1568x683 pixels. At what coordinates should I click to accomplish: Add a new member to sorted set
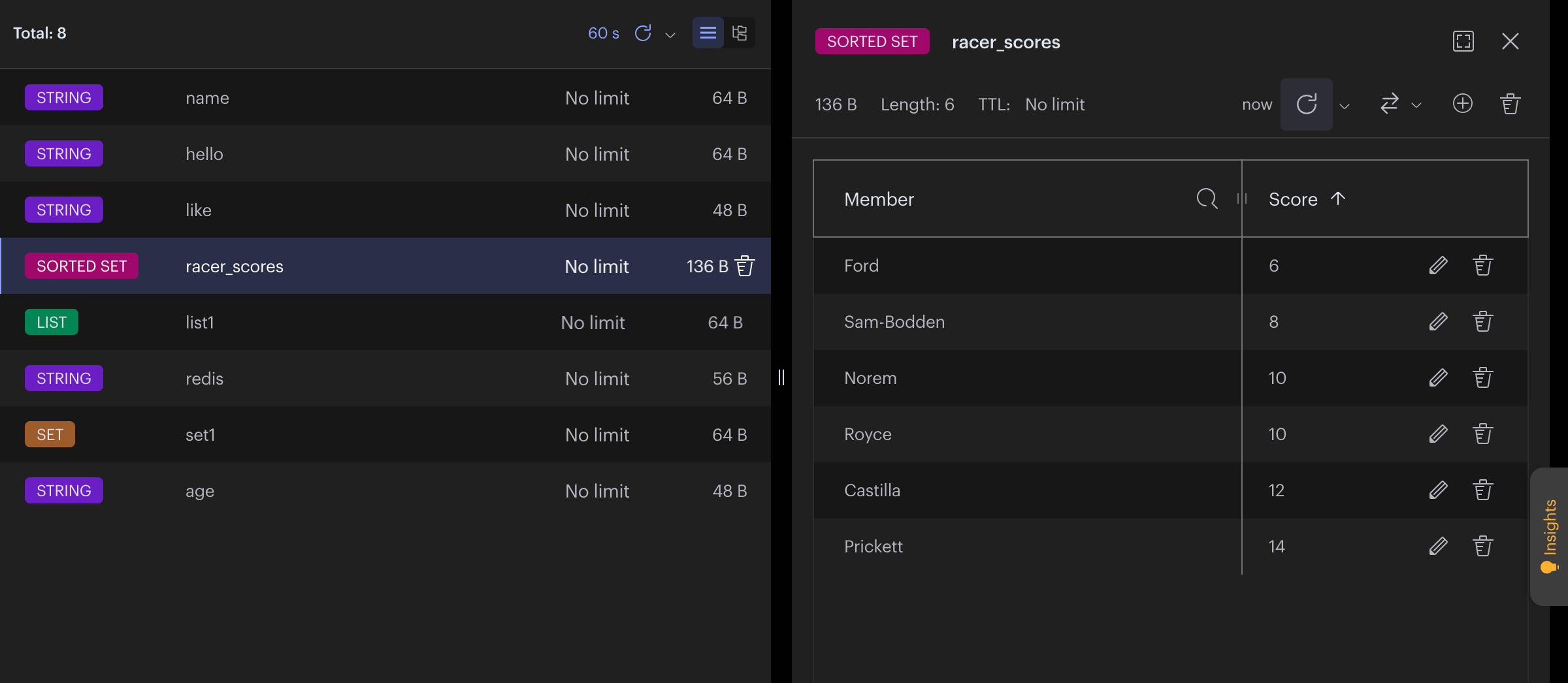point(1463,104)
